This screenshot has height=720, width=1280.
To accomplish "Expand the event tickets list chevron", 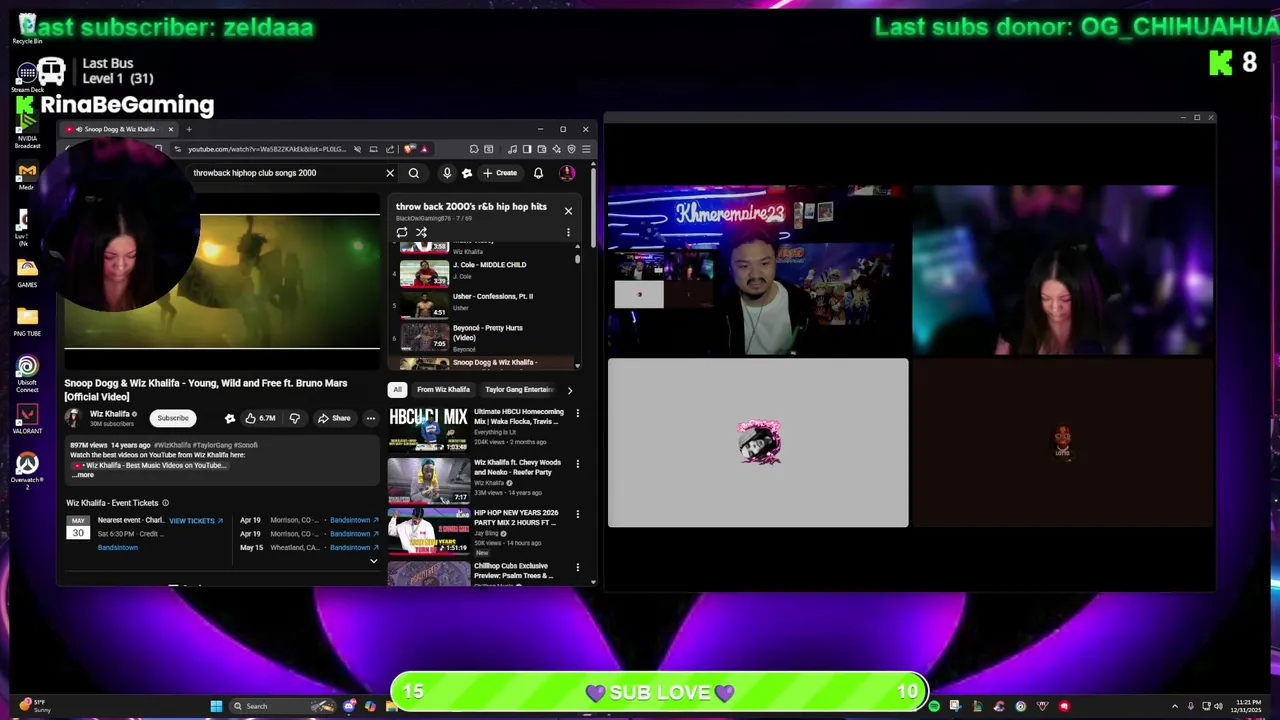I will tap(373, 561).
